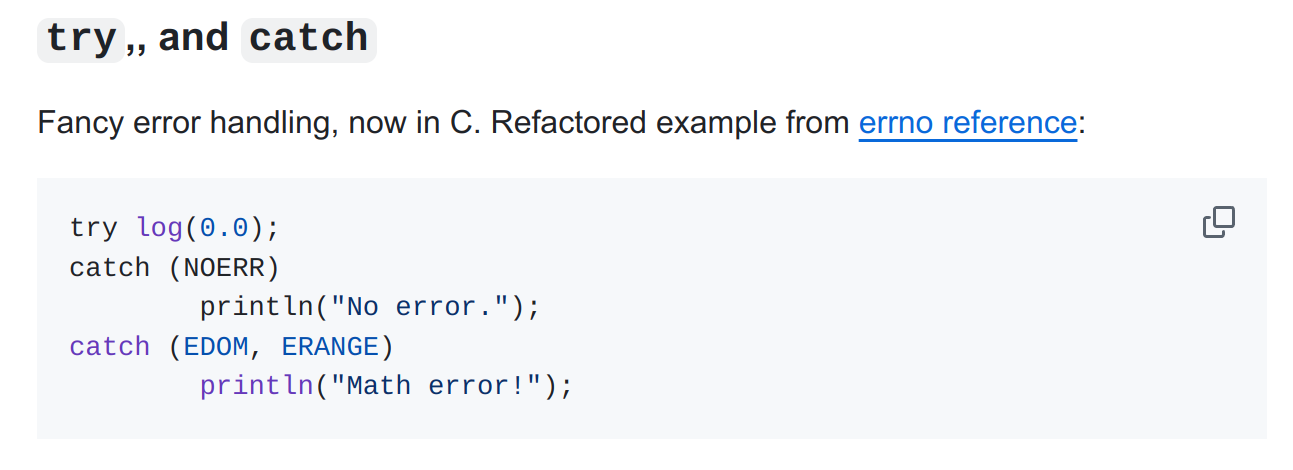Click the EDOM constant
Image resolution: width=1293 pixels, height=470 pixels.
(x=216, y=346)
